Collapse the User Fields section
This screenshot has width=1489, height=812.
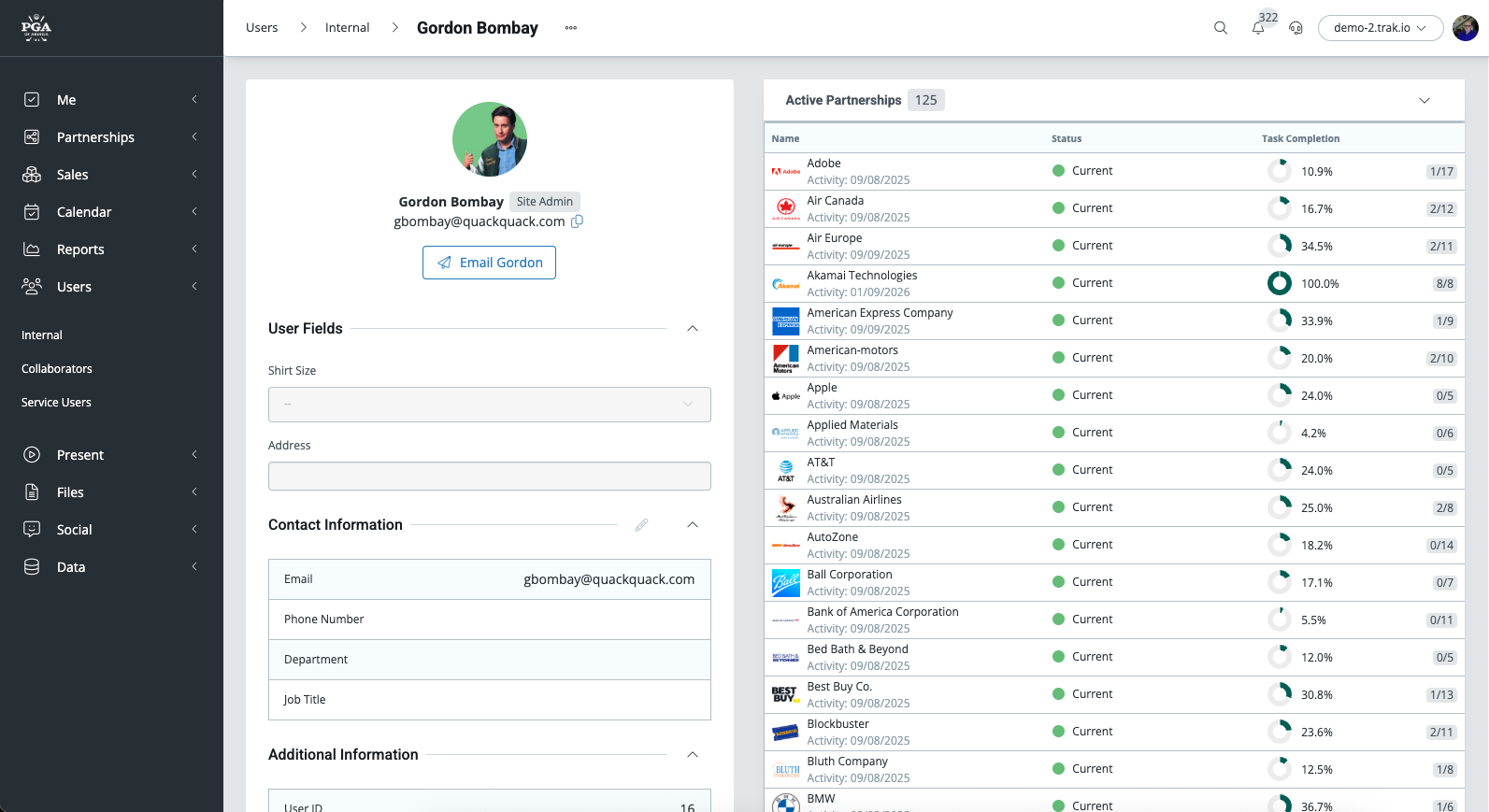click(x=693, y=329)
